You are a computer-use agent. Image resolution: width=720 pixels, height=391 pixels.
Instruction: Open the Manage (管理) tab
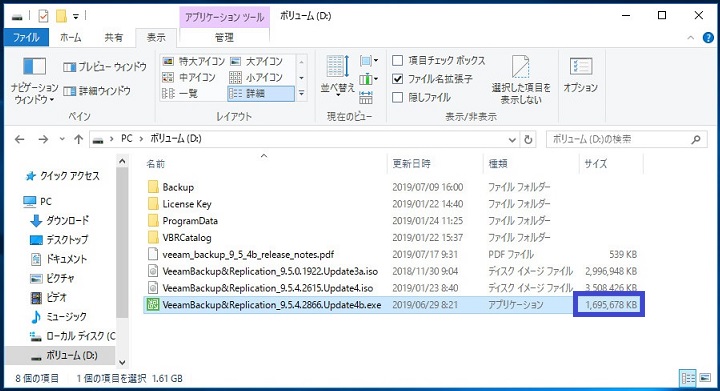pos(224,38)
